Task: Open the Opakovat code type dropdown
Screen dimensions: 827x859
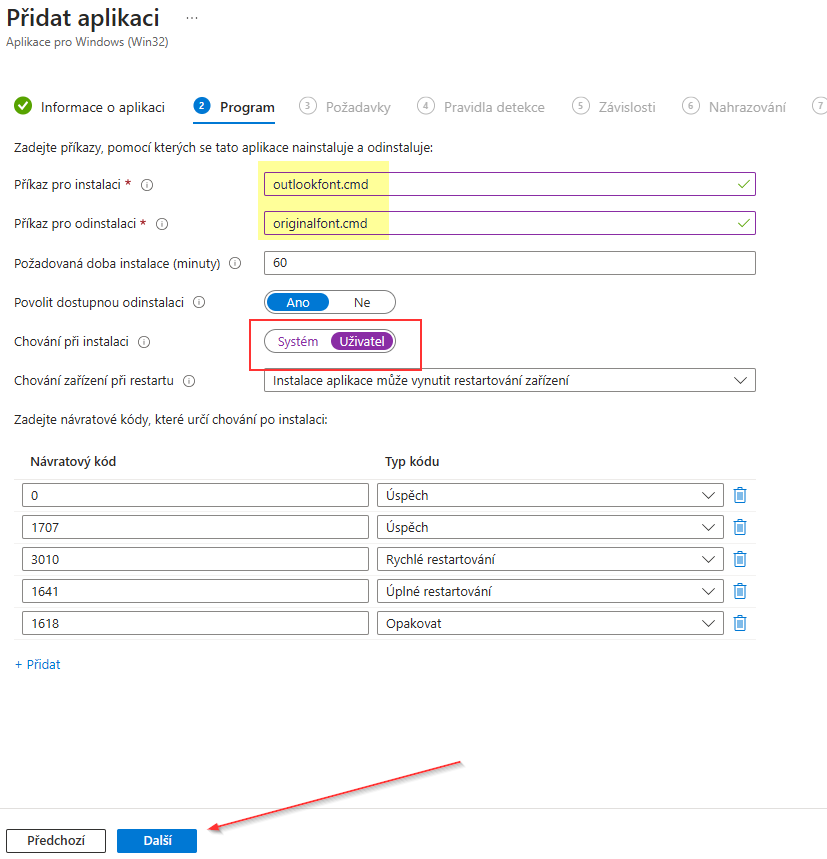Action: point(550,623)
